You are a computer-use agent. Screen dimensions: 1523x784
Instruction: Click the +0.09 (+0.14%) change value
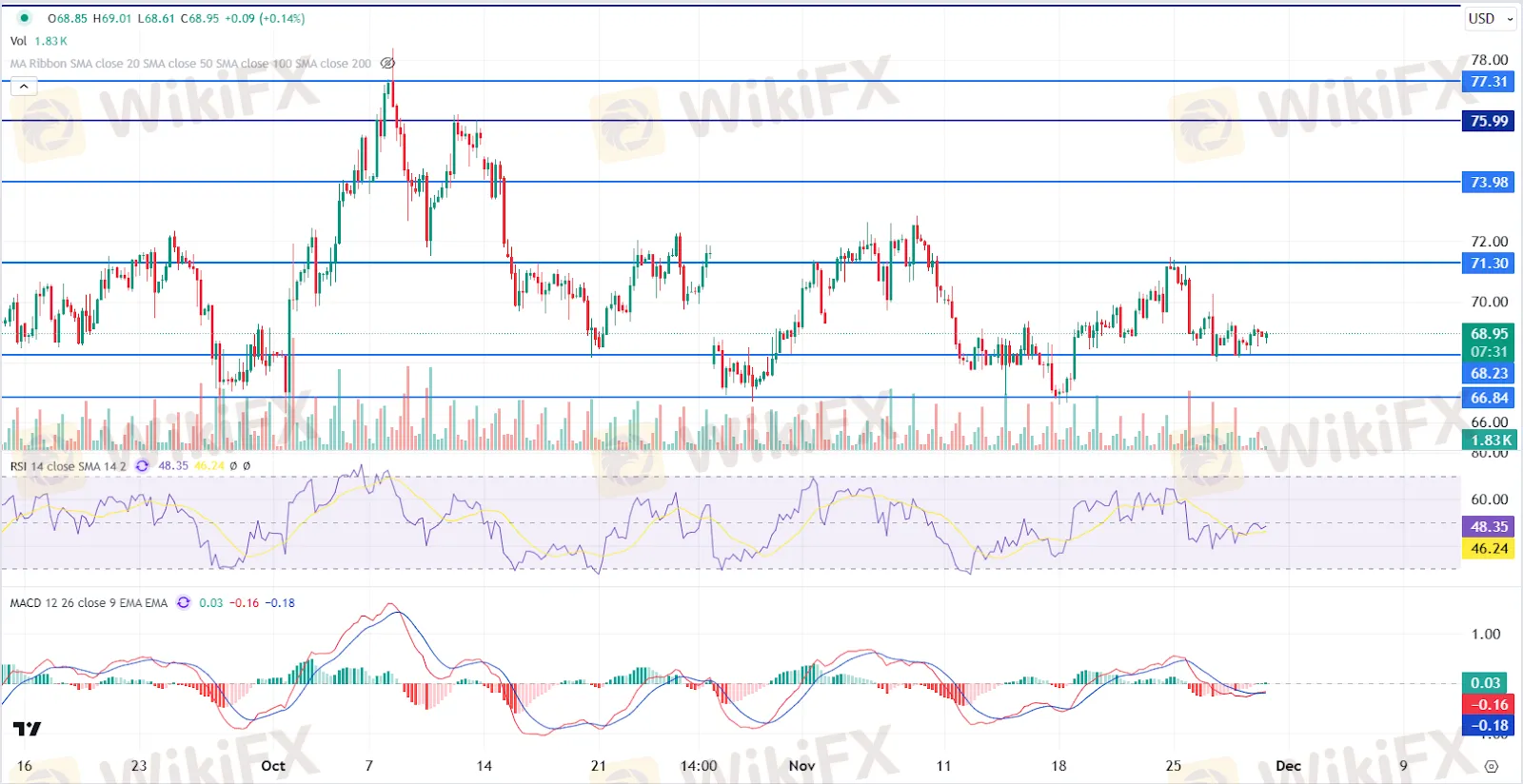(x=265, y=18)
